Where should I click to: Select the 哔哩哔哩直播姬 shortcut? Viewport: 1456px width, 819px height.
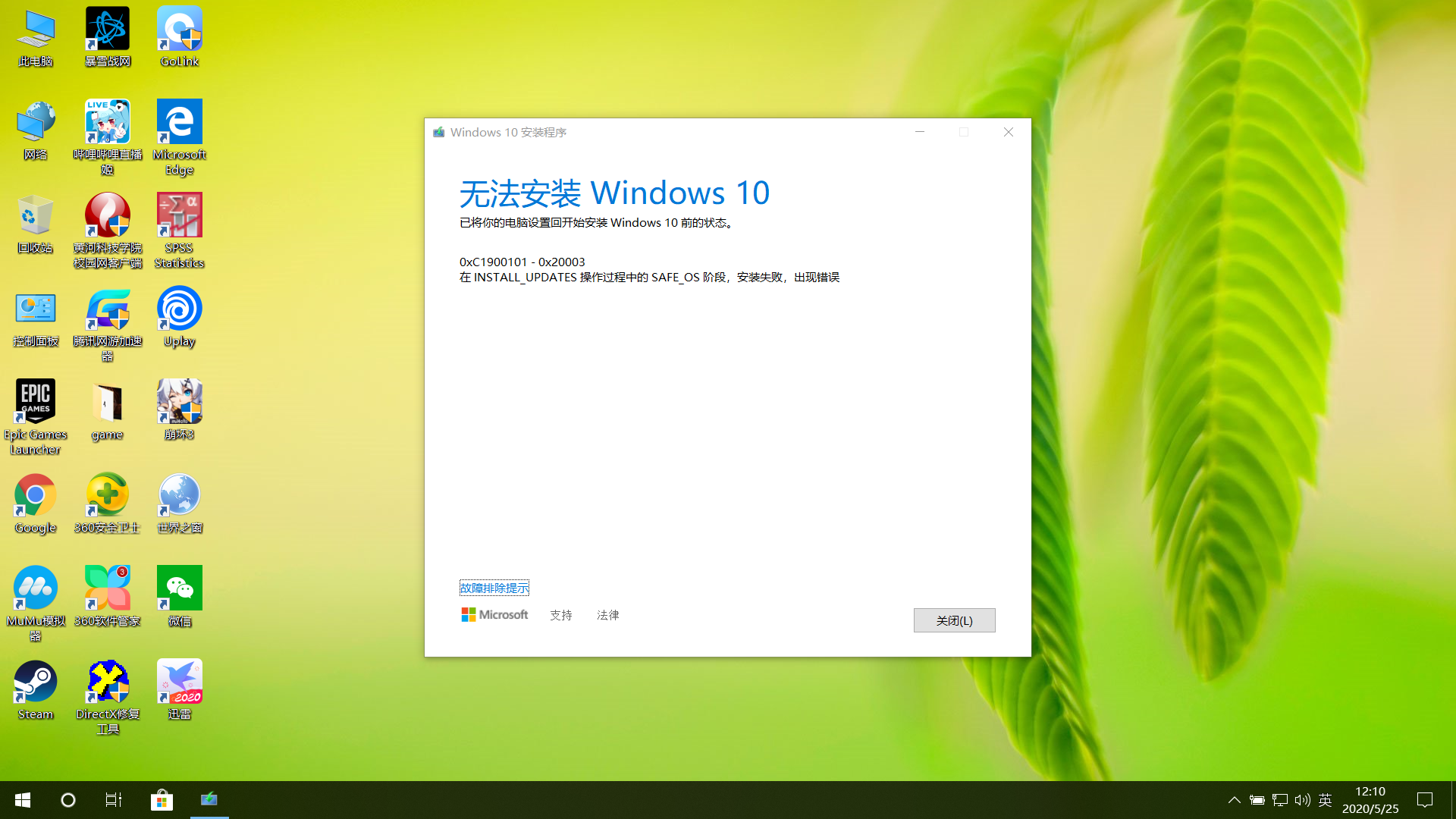coord(107,137)
